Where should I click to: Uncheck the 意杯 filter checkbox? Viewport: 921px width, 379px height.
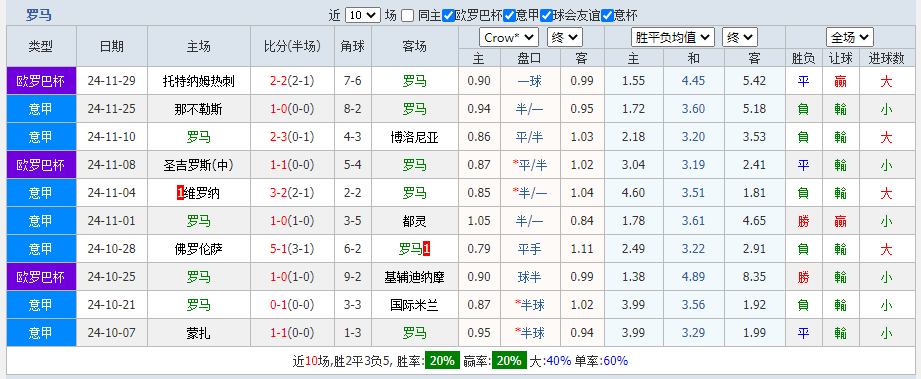(x=607, y=15)
